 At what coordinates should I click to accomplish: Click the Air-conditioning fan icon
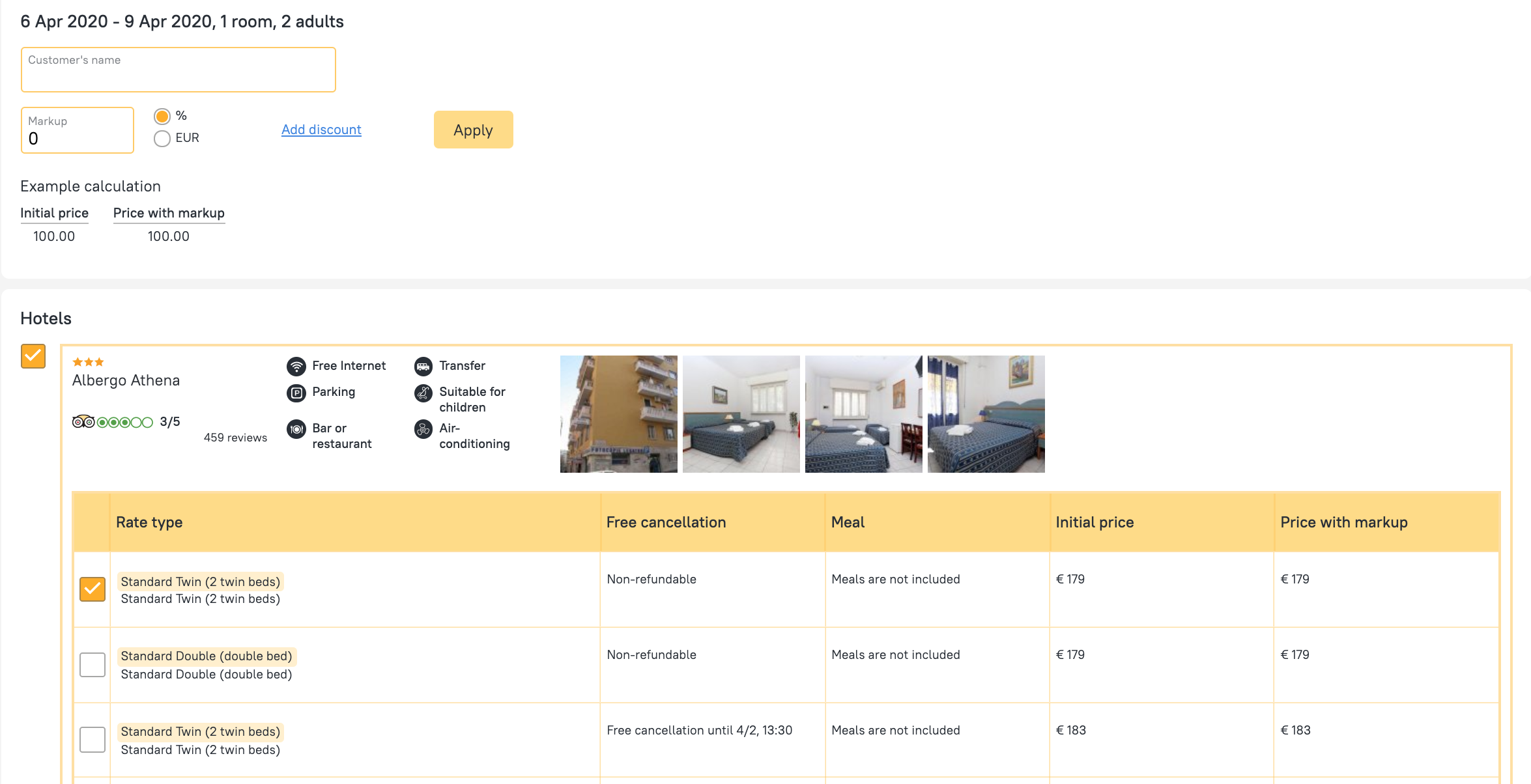[x=423, y=429]
